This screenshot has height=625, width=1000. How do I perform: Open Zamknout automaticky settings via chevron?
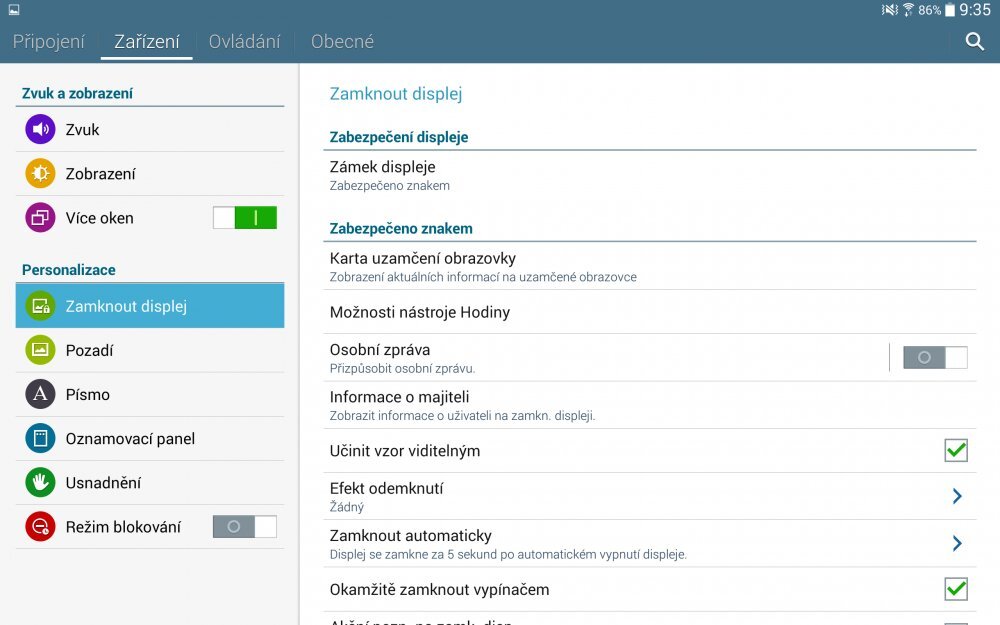point(956,542)
